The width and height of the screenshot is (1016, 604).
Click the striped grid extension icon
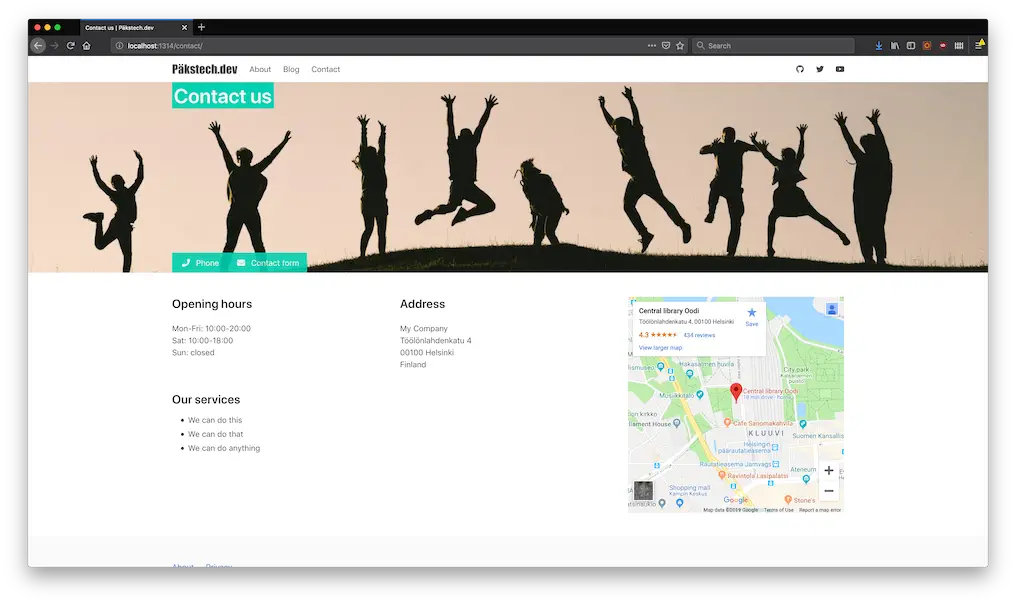[959, 46]
